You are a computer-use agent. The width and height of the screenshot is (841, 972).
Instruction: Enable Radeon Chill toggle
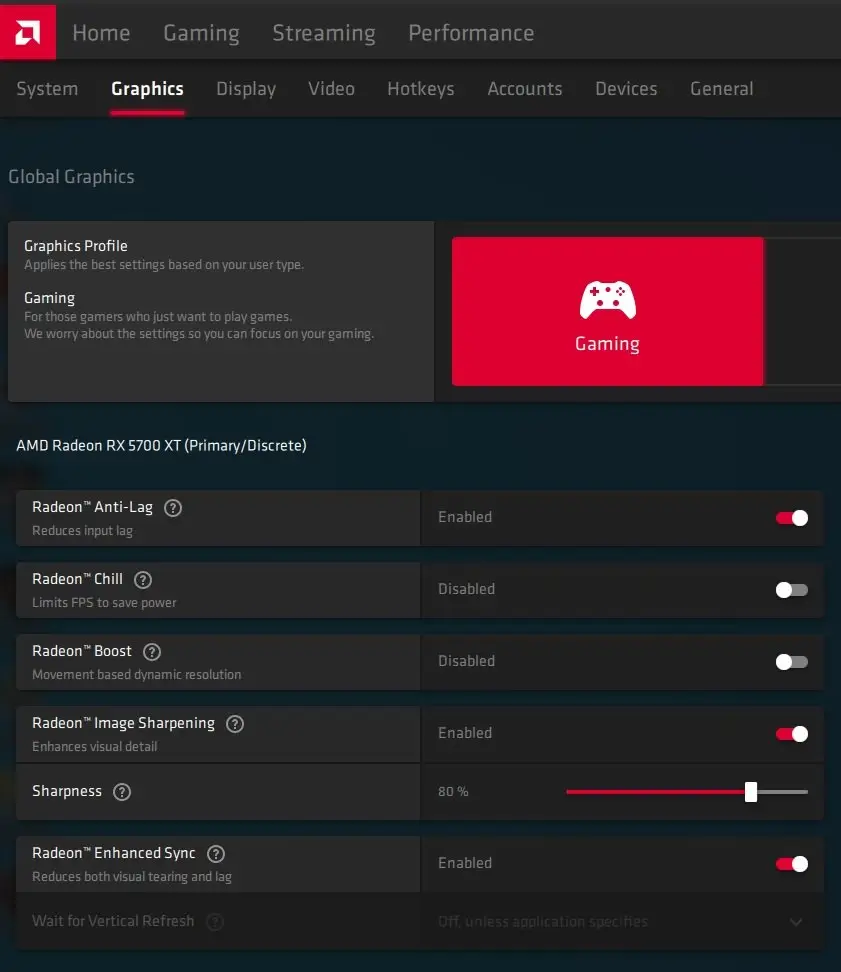(x=791, y=590)
